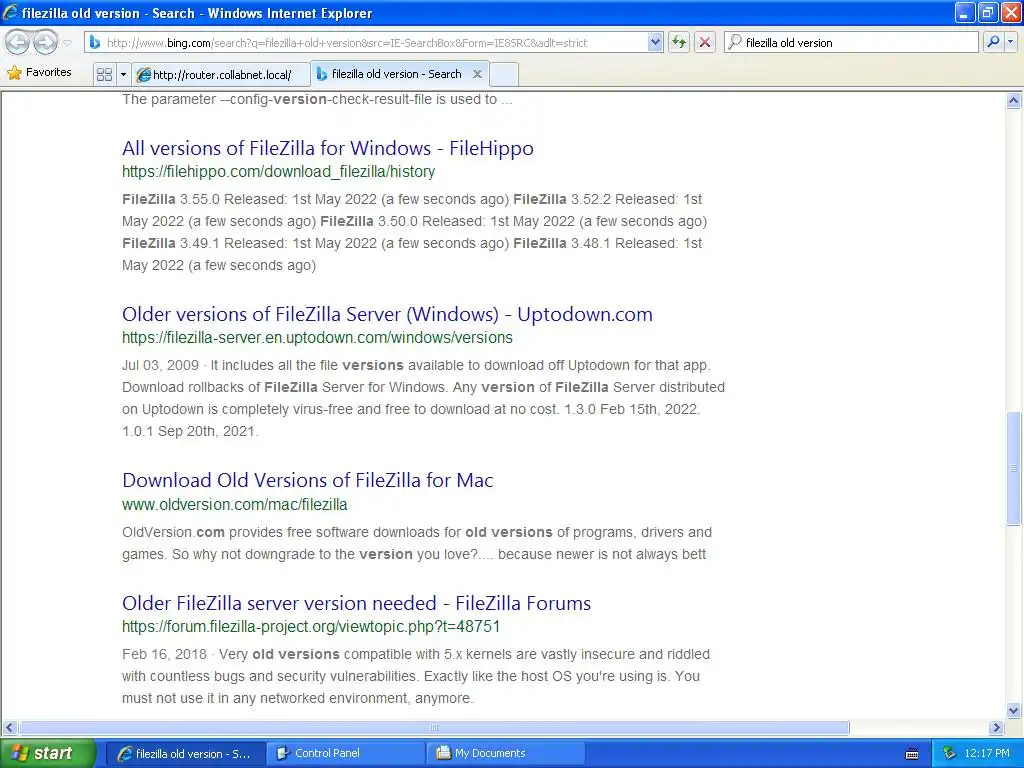
Task: Click the Internet Explorer icon in title bar
Action: (10, 12)
